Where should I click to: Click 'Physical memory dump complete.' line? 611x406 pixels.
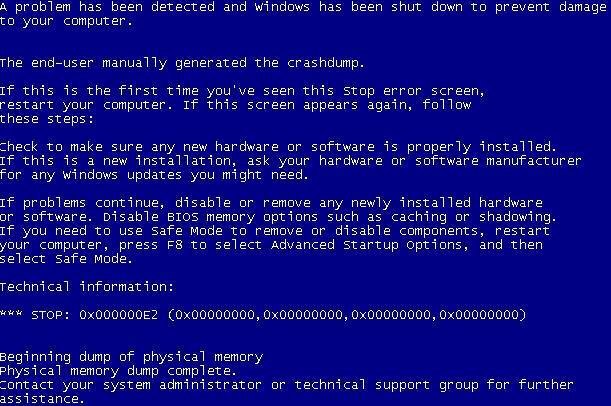click(x=118, y=371)
